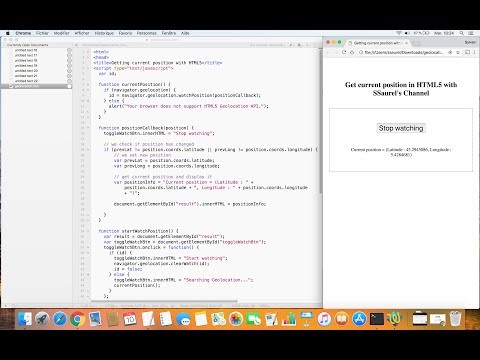The height and width of the screenshot is (360, 480).
Task: Open Maps from the Dock
Action: pos(218,319)
